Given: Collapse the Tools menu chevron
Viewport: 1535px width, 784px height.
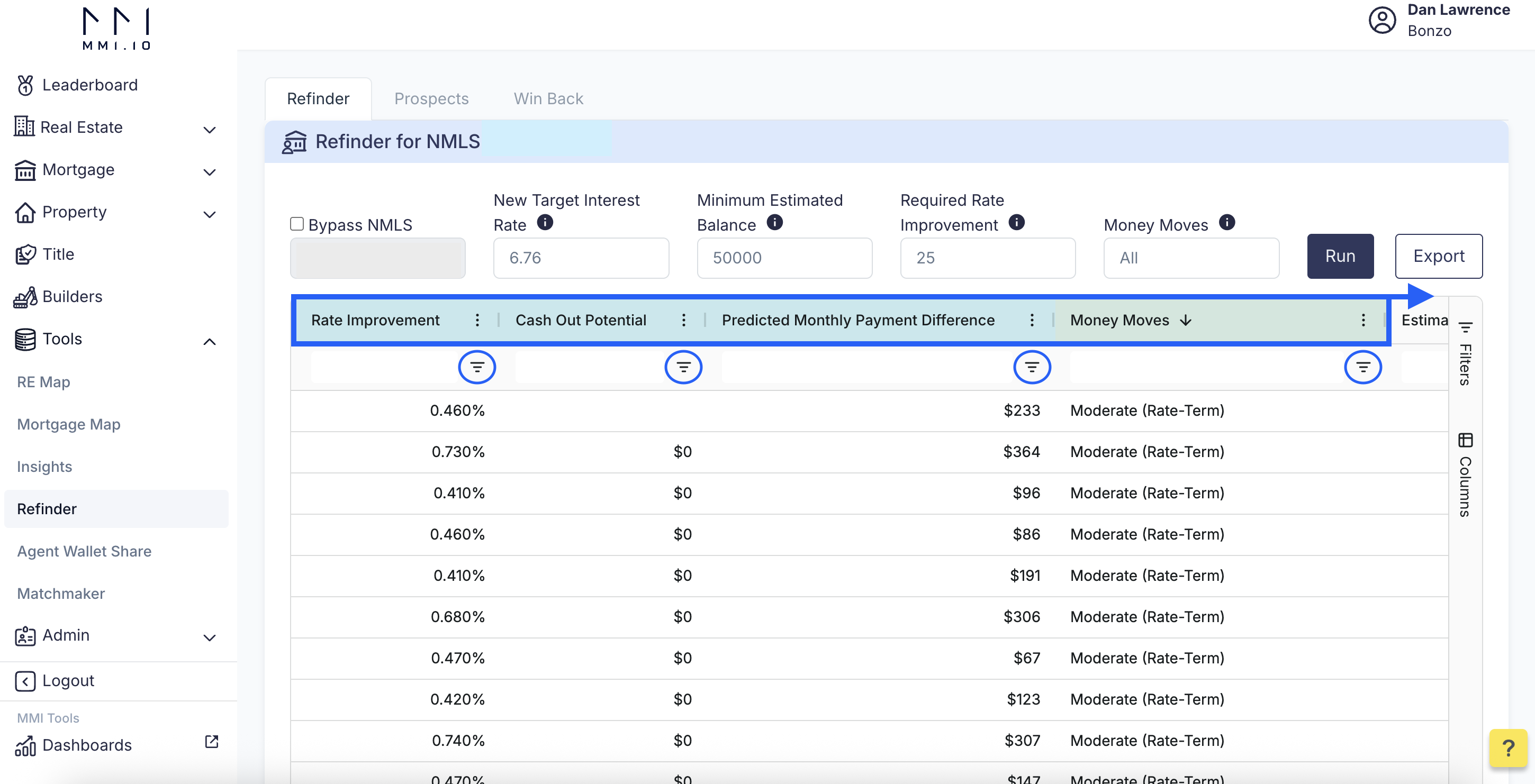Looking at the screenshot, I should tap(209, 341).
